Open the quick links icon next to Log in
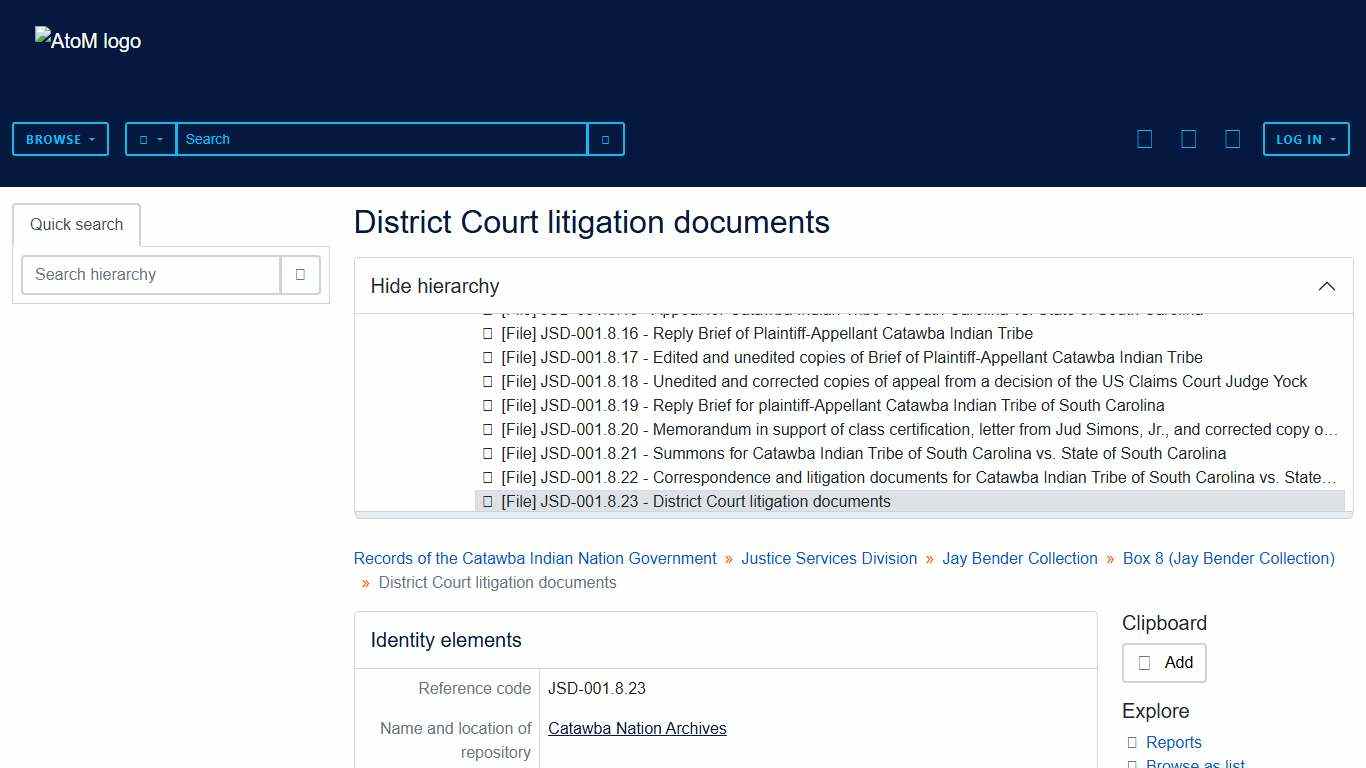The width and height of the screenshot is (1366, 768). [1233, 139]
